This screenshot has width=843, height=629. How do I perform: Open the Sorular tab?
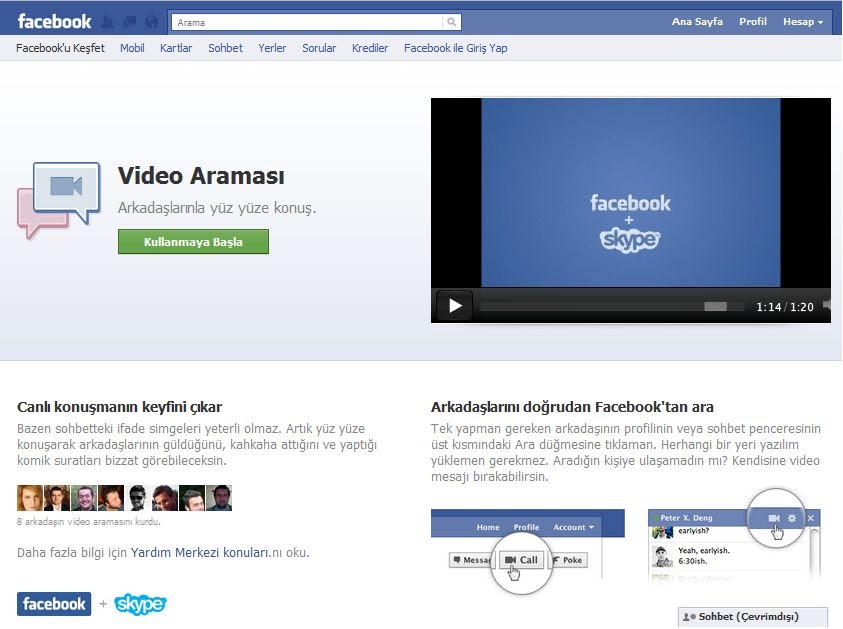click(x=319, y=48)
